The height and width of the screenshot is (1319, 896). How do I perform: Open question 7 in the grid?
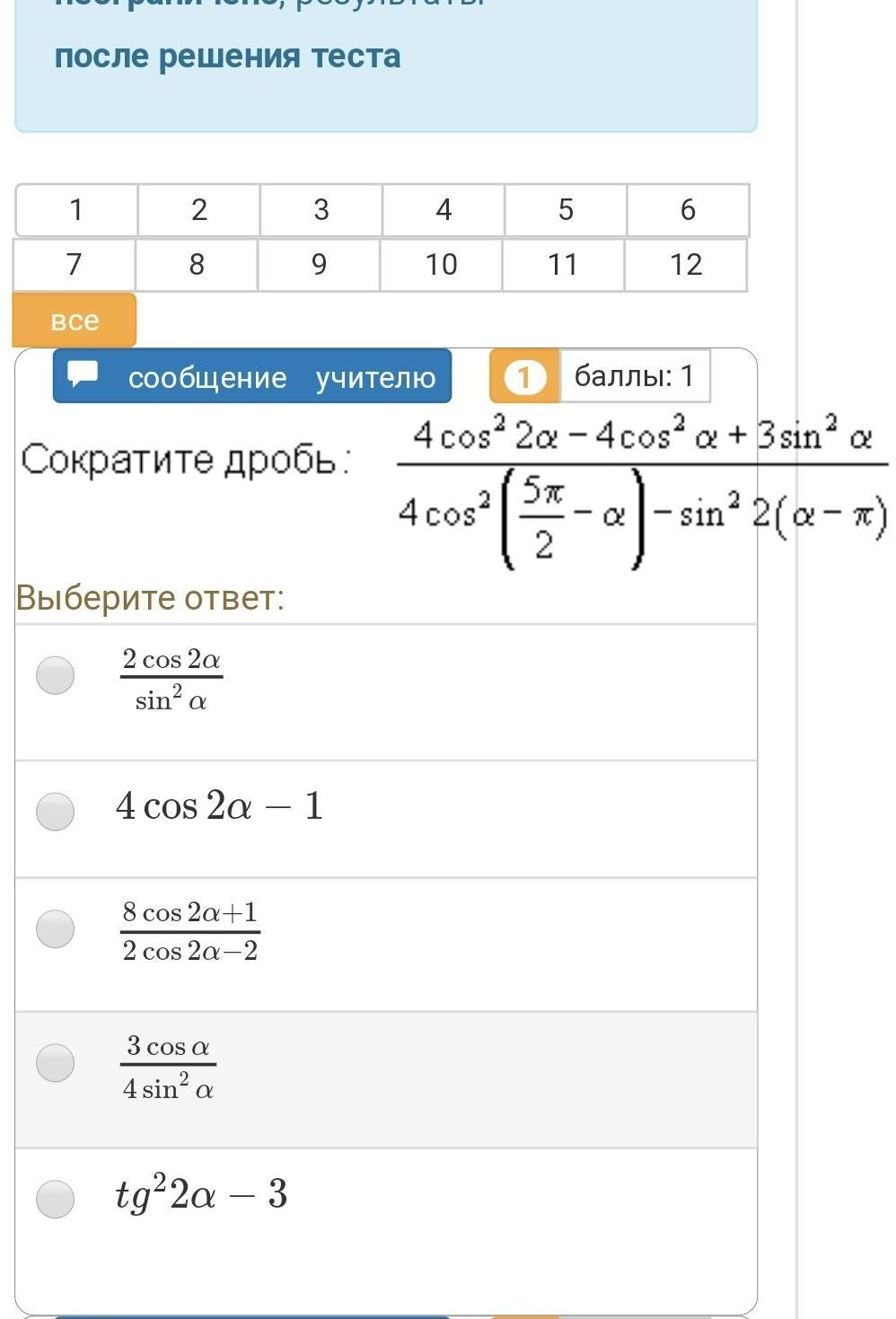pos(75,265)
